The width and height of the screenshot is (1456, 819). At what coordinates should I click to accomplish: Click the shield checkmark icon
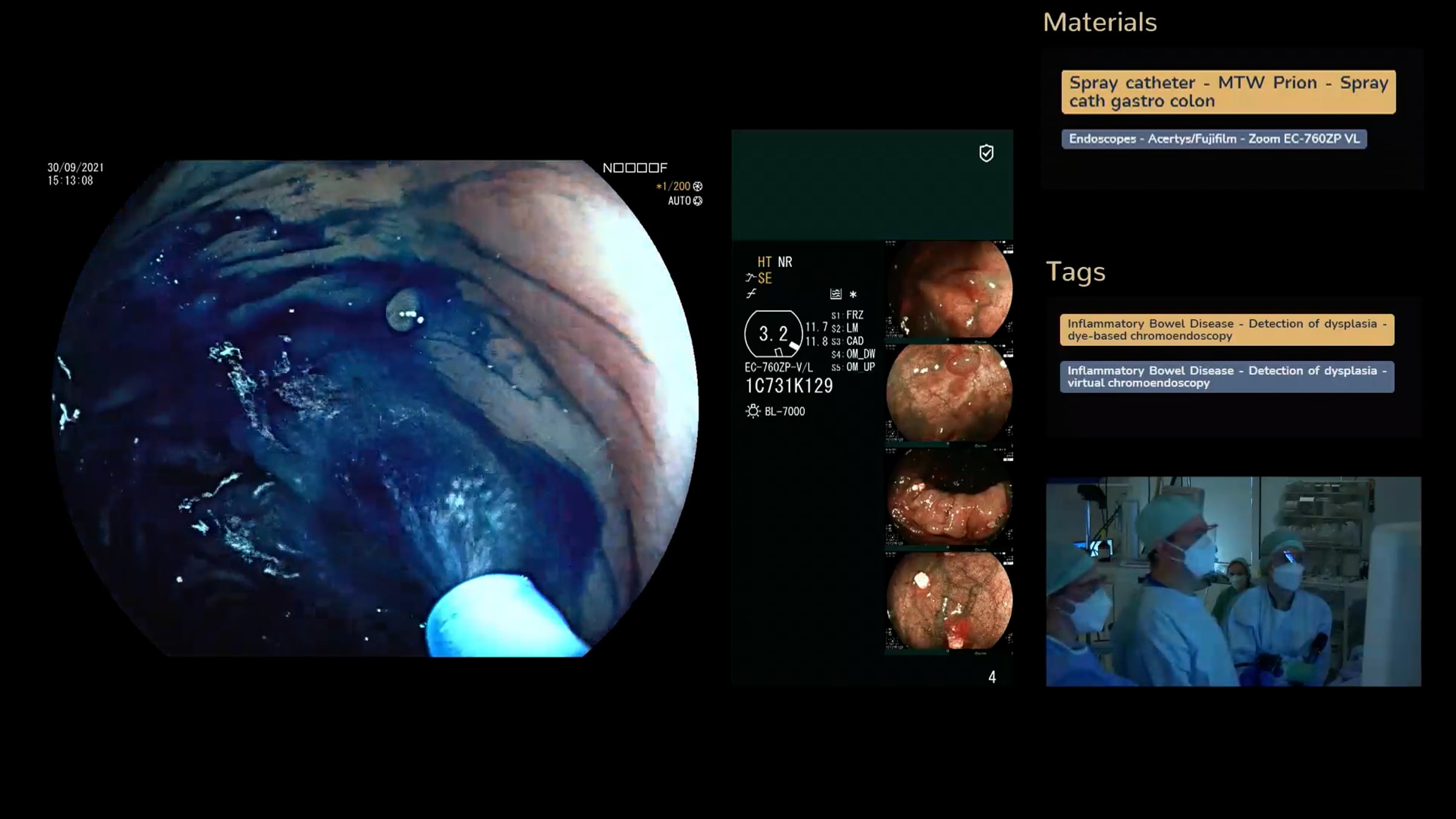pos(986,153)
